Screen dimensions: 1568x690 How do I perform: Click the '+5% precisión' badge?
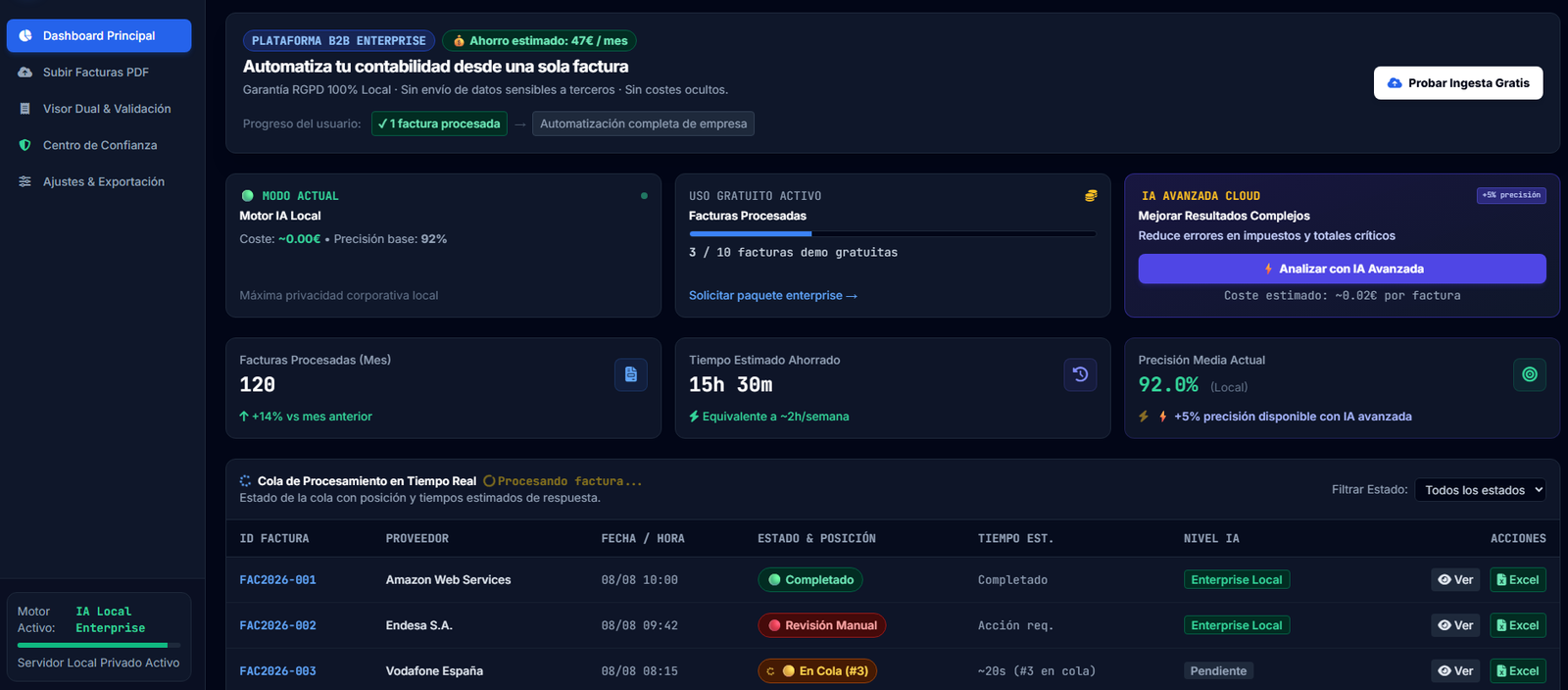pyautogui.click(x=1511, y=195)
